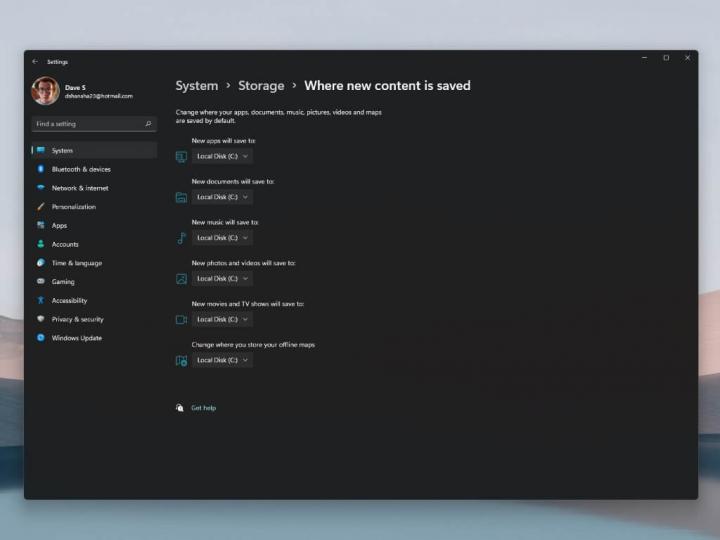This screenshot has height=540, width=720.
Task: Click the Windows Update circular arrows icon
Action: tap(41, 338)
